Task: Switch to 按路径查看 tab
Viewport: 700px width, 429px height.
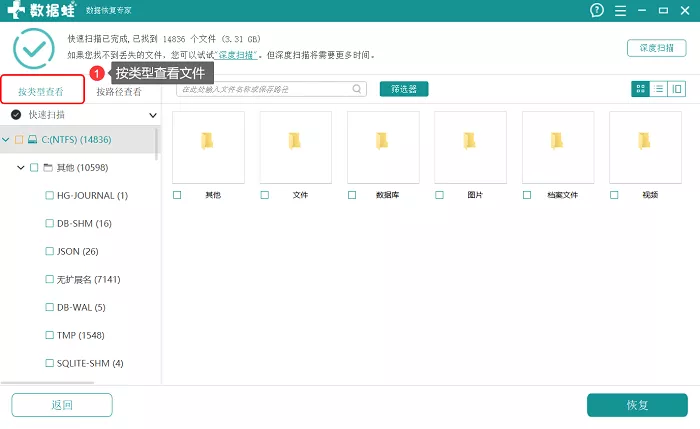Action: [x=119, y=92]
